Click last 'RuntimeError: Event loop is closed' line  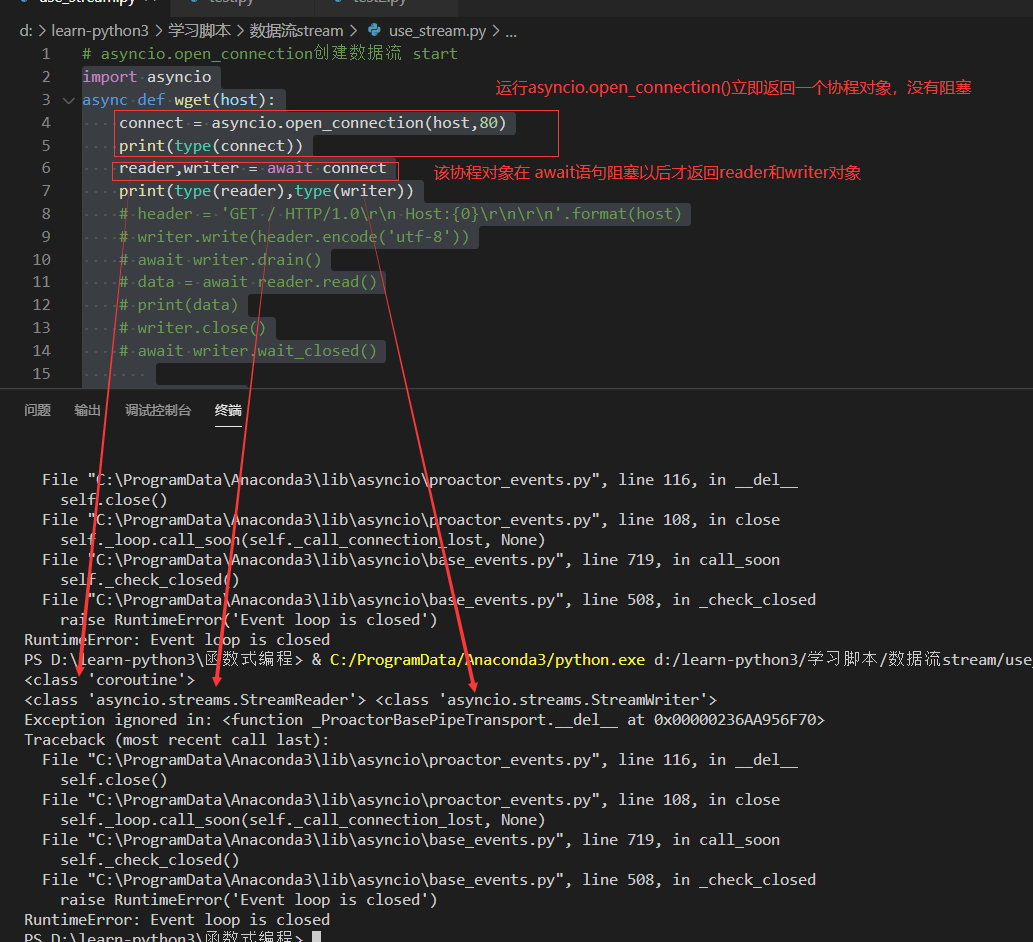[177, 920]
